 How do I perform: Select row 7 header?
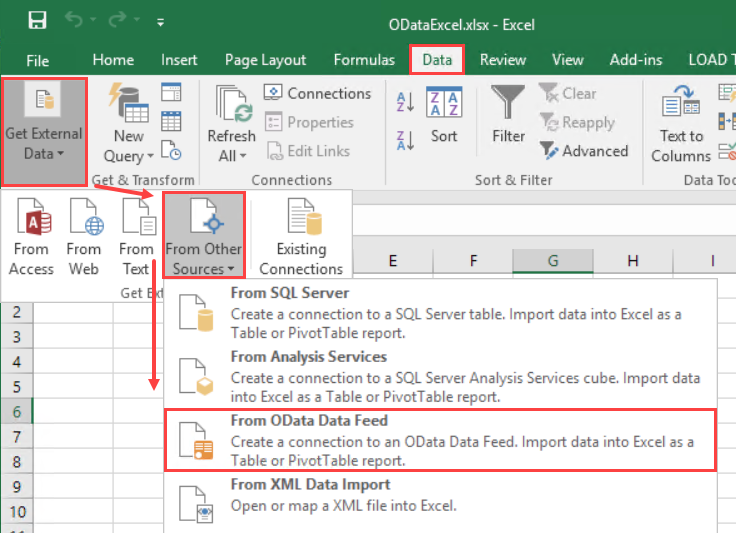(x=17, y=436)
